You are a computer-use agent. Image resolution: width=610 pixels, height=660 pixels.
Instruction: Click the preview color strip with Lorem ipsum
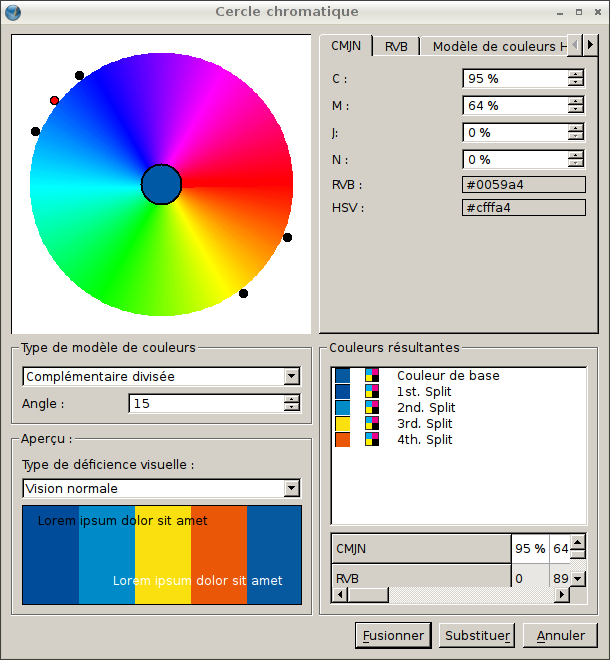162,555
